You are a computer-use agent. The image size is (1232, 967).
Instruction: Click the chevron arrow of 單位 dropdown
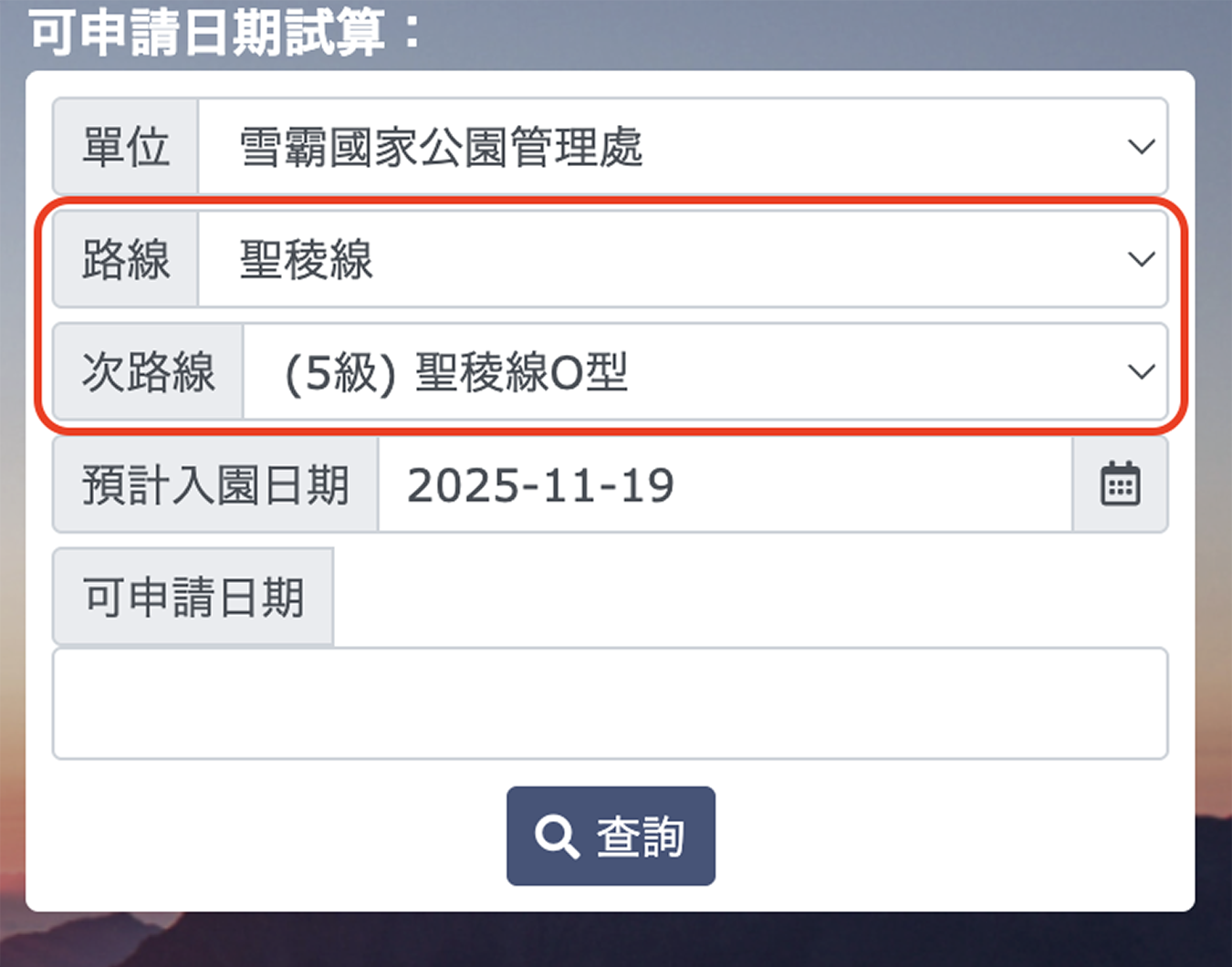[1141, 146]
